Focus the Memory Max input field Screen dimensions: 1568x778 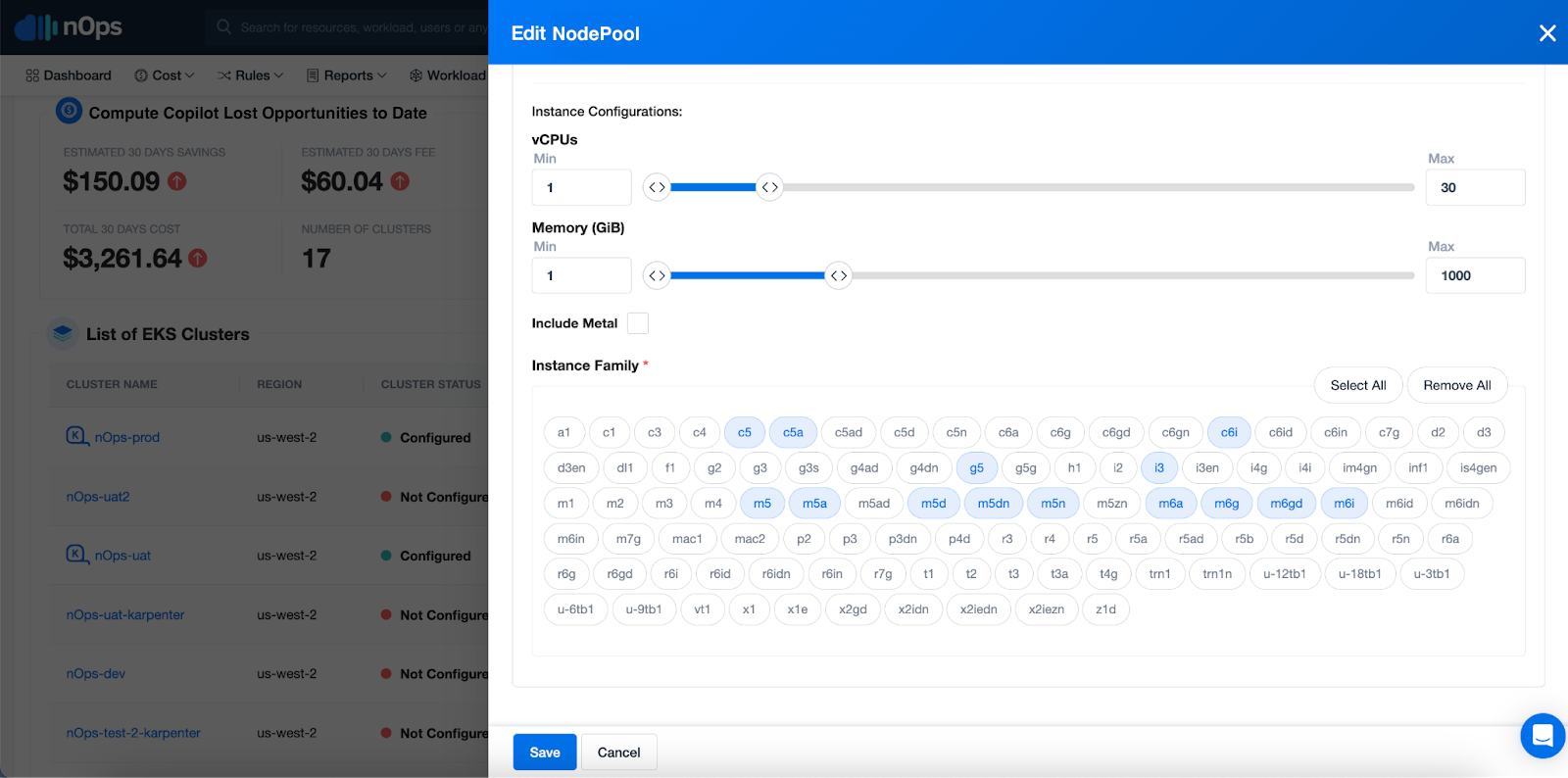[x=1476, y=275]
